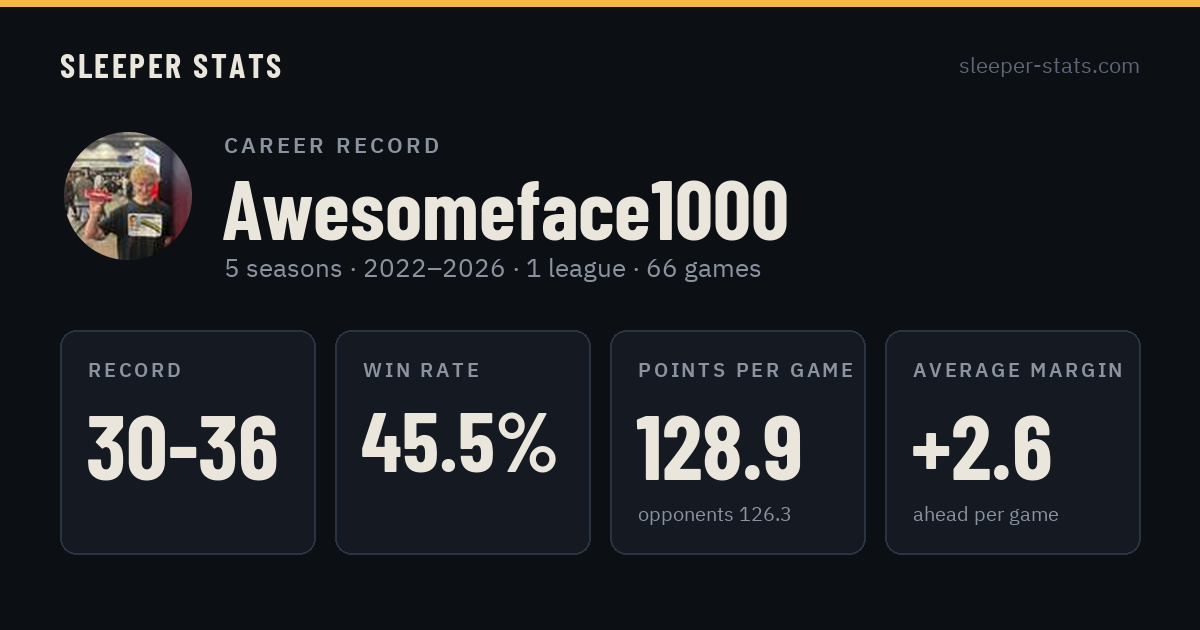Select the Awesomeface1000 username heading

pos(505,211)
